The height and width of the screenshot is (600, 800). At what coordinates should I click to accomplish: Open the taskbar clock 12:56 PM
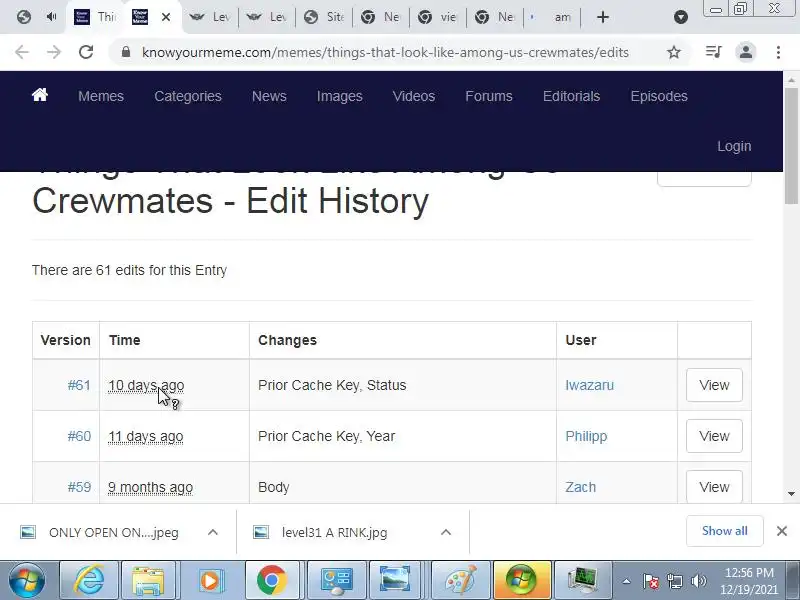tap(749, 581)
